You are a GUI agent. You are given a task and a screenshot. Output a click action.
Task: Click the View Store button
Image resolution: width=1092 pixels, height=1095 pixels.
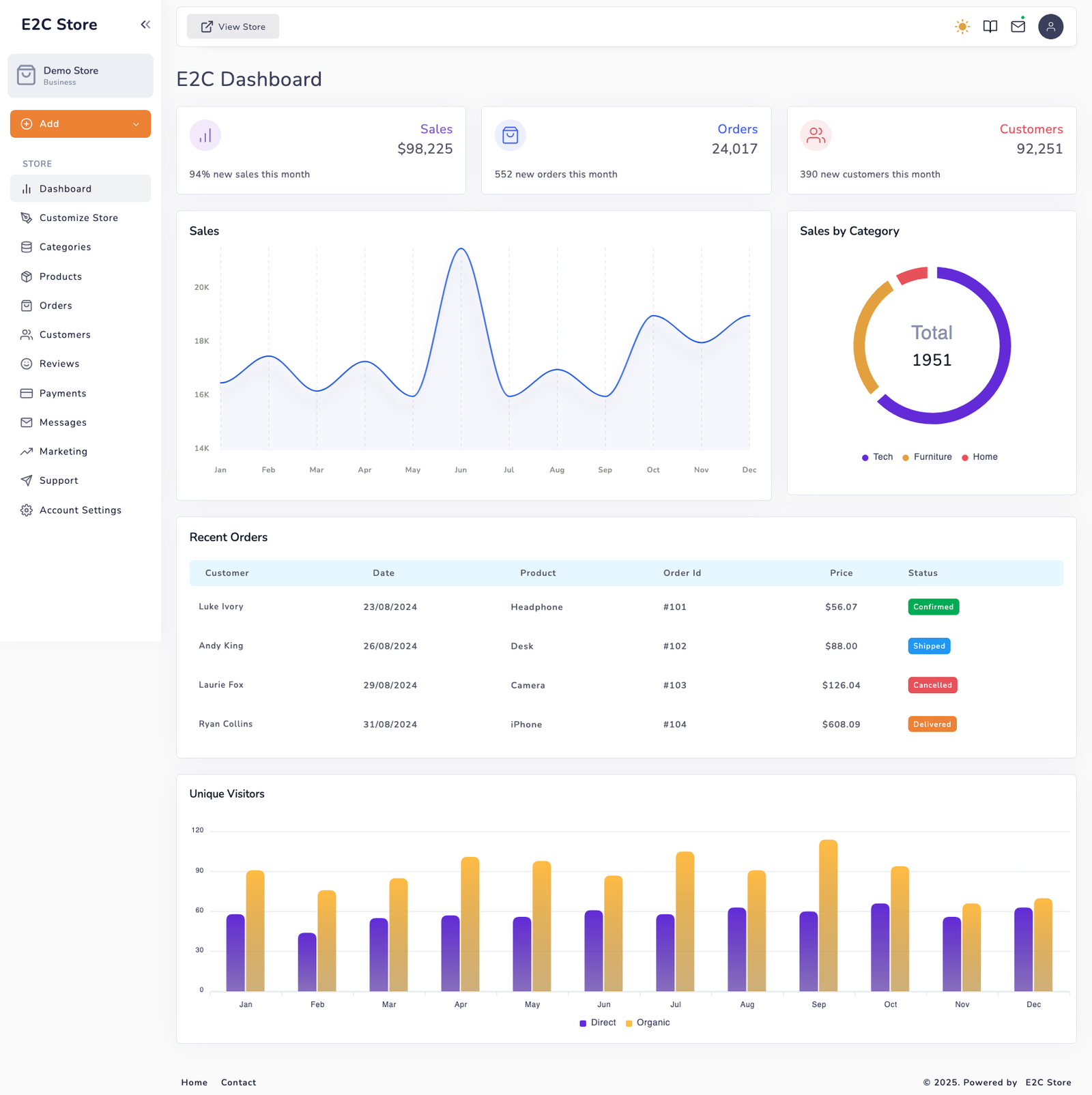pyautogui.click(x=232, y=27)
